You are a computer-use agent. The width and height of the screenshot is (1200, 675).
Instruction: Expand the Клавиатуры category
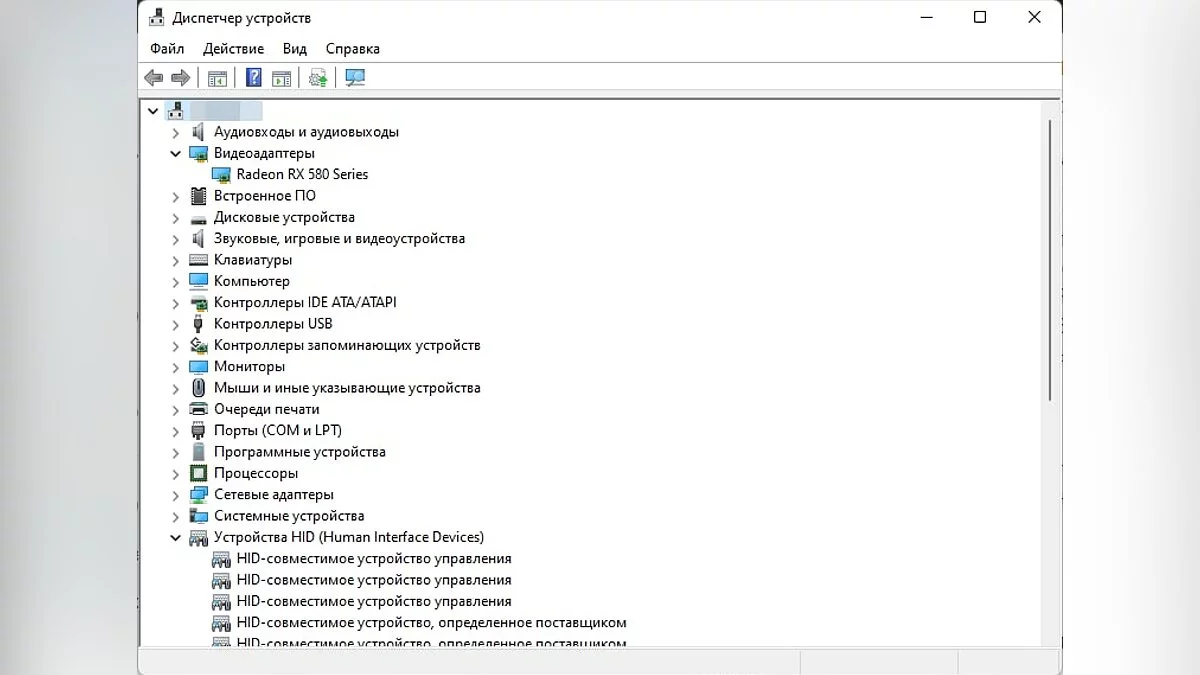coord(176,260)
